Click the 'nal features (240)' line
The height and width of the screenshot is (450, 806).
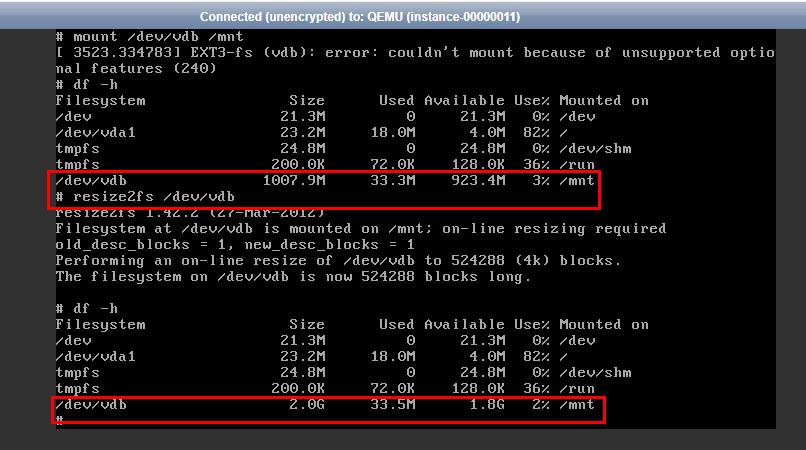coord(136,68)
